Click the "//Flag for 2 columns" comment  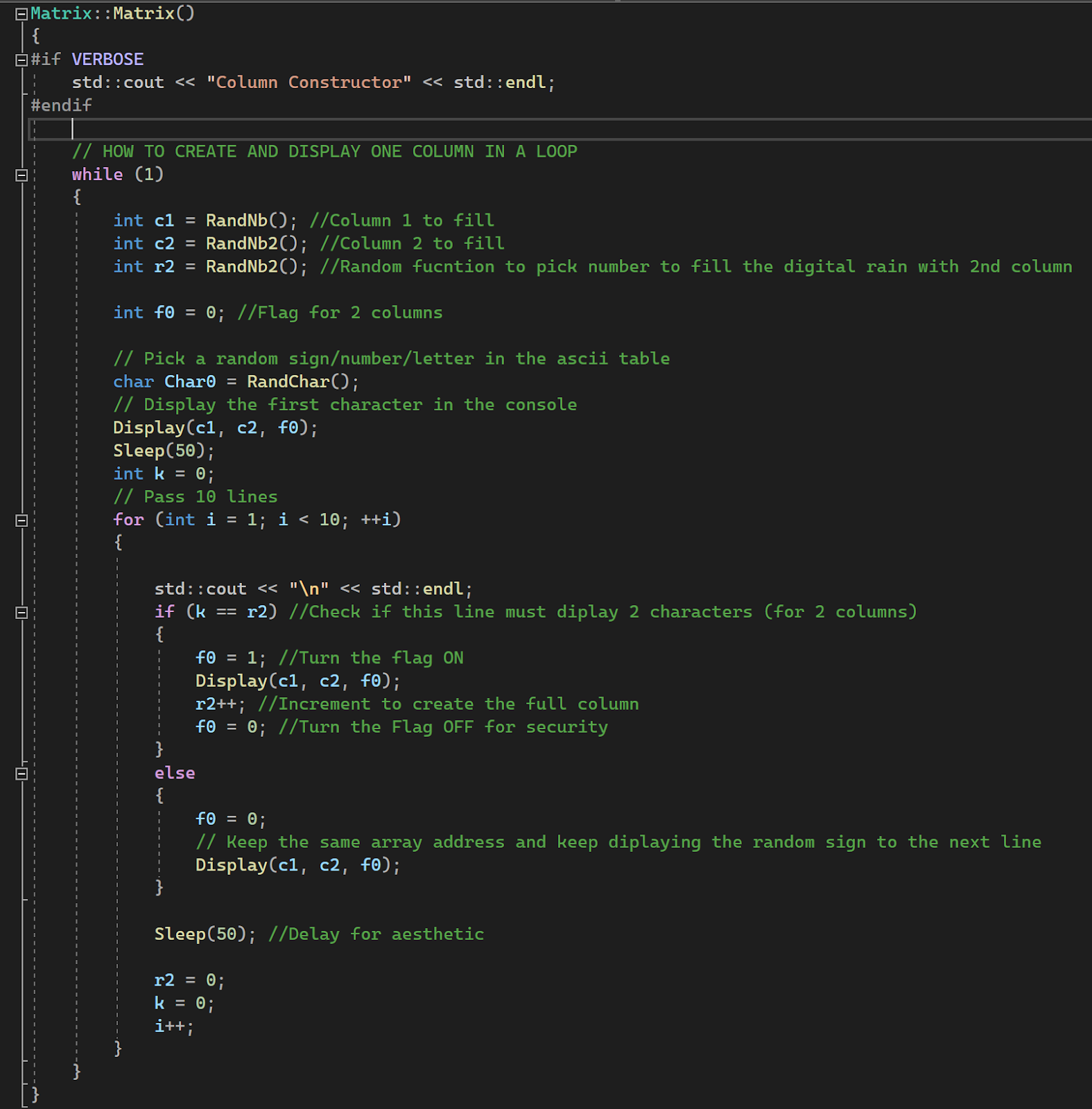click(340, 313)
